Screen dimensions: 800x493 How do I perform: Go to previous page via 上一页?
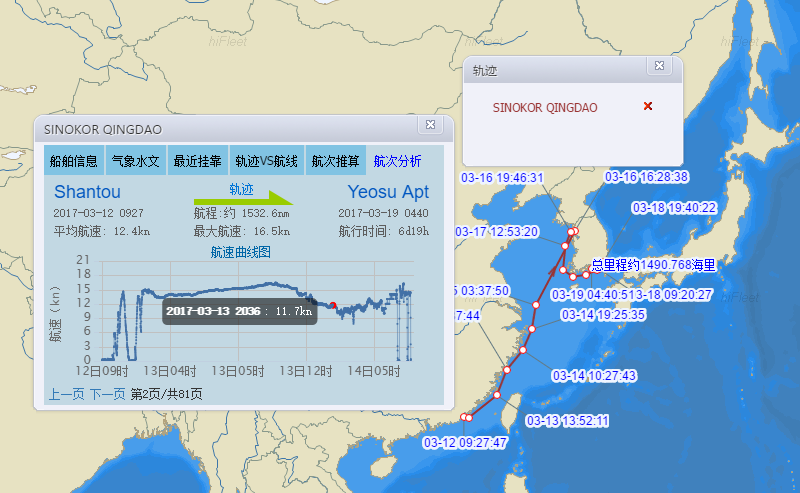click(66, 394)
